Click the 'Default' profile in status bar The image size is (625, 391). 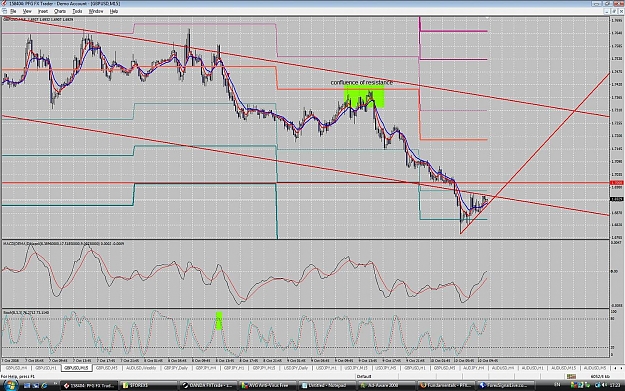click(364, 376)
